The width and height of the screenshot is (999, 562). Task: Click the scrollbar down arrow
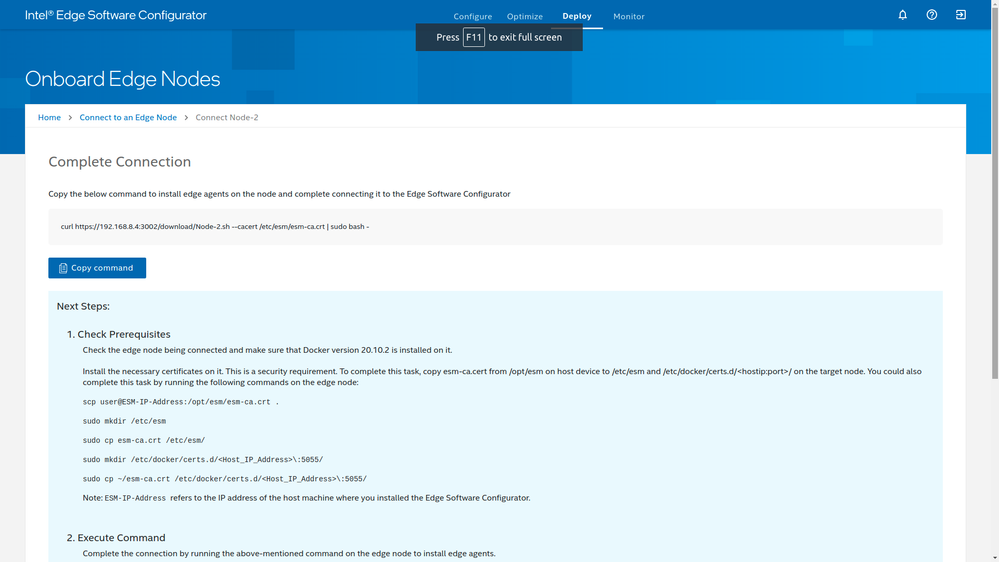[x=995, y=558]
